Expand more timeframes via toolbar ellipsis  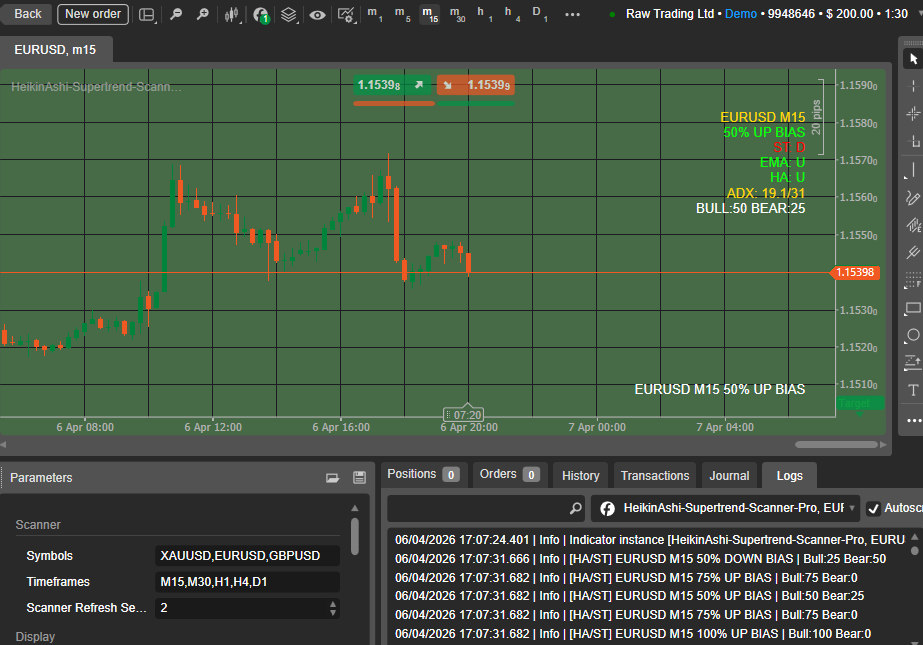click(x=572, y=14)
